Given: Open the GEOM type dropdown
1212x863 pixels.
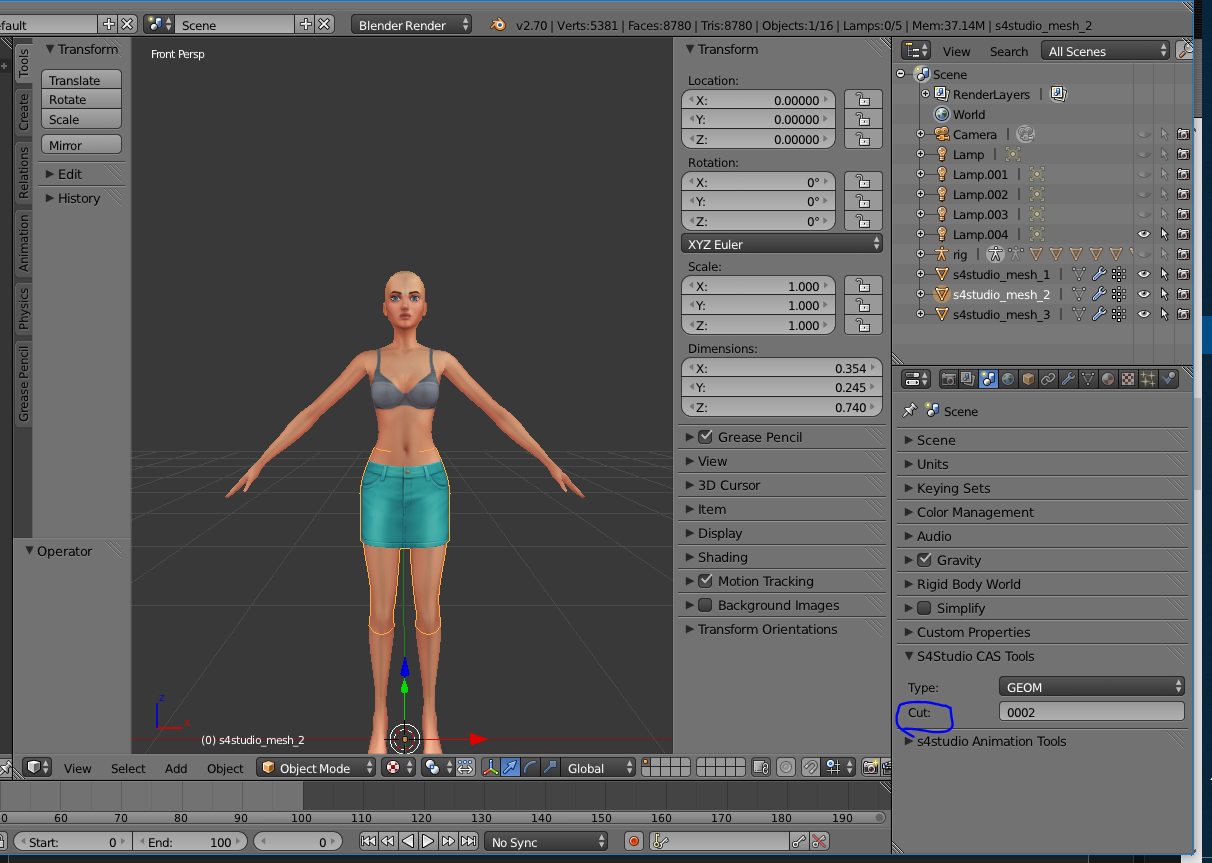Looking at the screenshot, I should [1091, 687].
